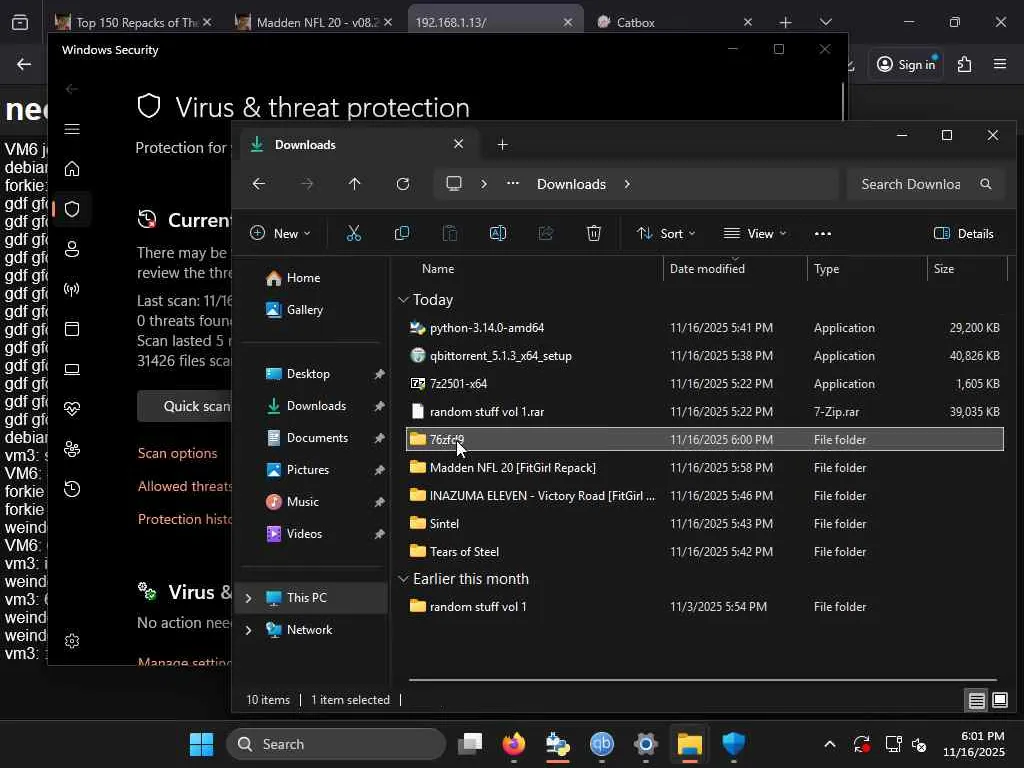The width and height of the screenshot is (1024, 768).
Task: Open Firefox extensions puzzle icon
Action: (964, 64)
